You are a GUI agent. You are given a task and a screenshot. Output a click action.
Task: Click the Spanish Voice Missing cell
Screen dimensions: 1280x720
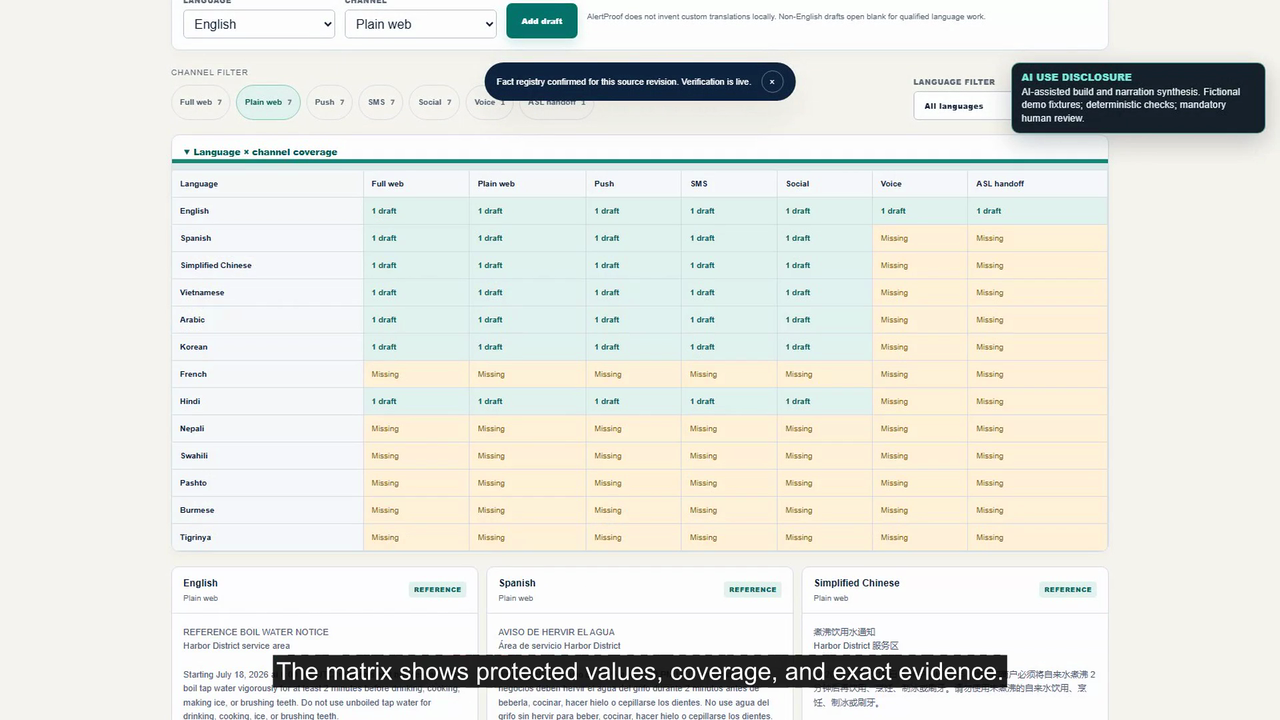[x=920, y=238]
